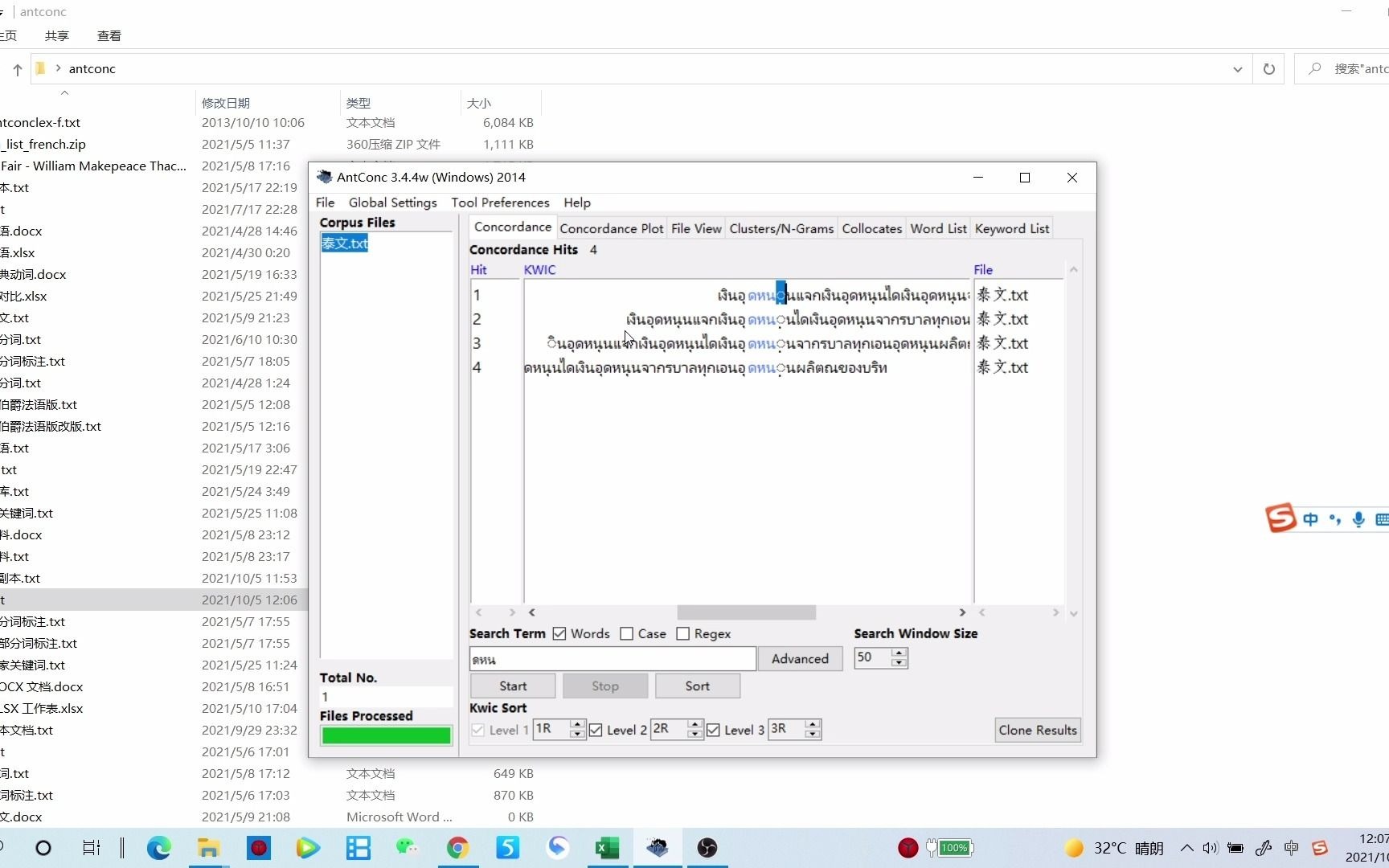The image size is (1389, 868).
Task: Open the AntConc Help menu
Action: [577, 203]
